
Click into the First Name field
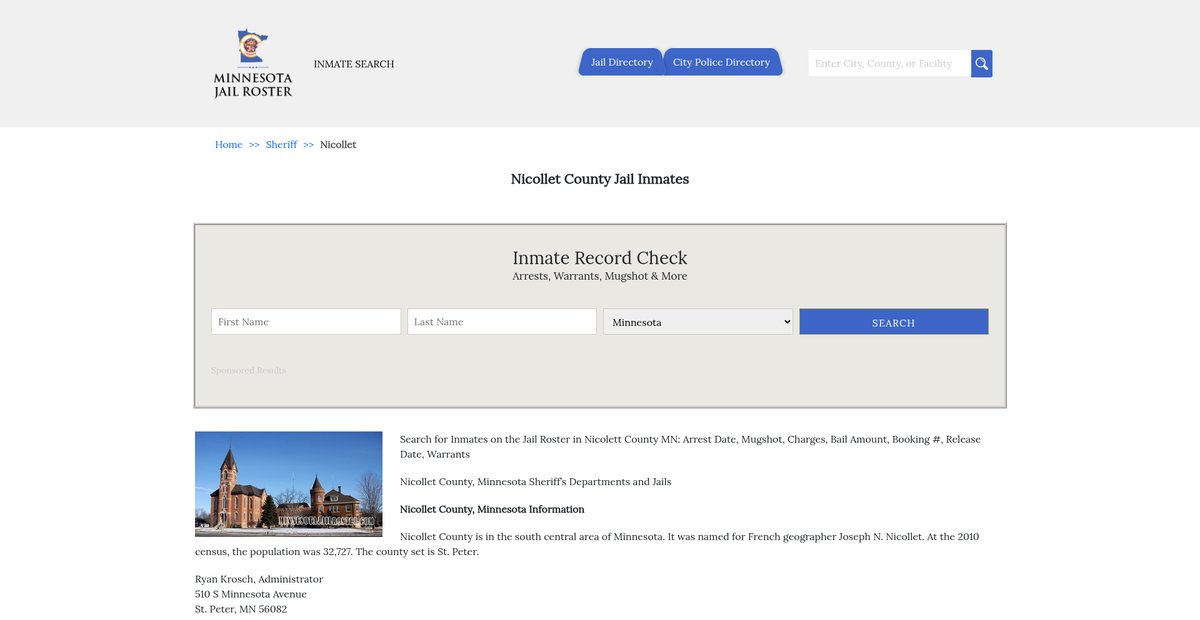pos(306,322)
